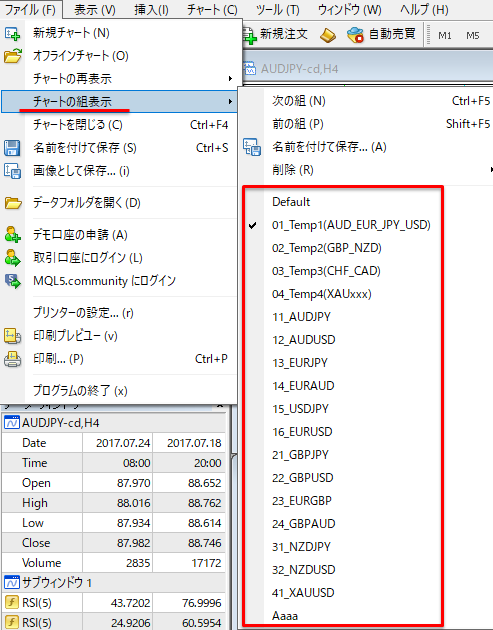Click the サブウィンドウ 1 icon
The image size is (493, 630).
[x=11, y=582]
